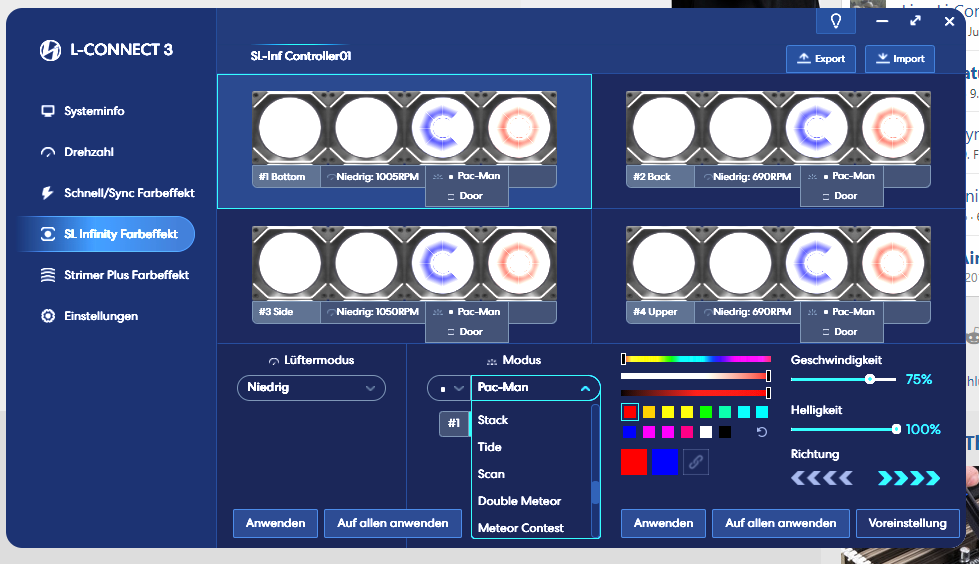Click the Voreinstellung button
979x564 pixels.
pyautogui.click(x=907, y=523)
